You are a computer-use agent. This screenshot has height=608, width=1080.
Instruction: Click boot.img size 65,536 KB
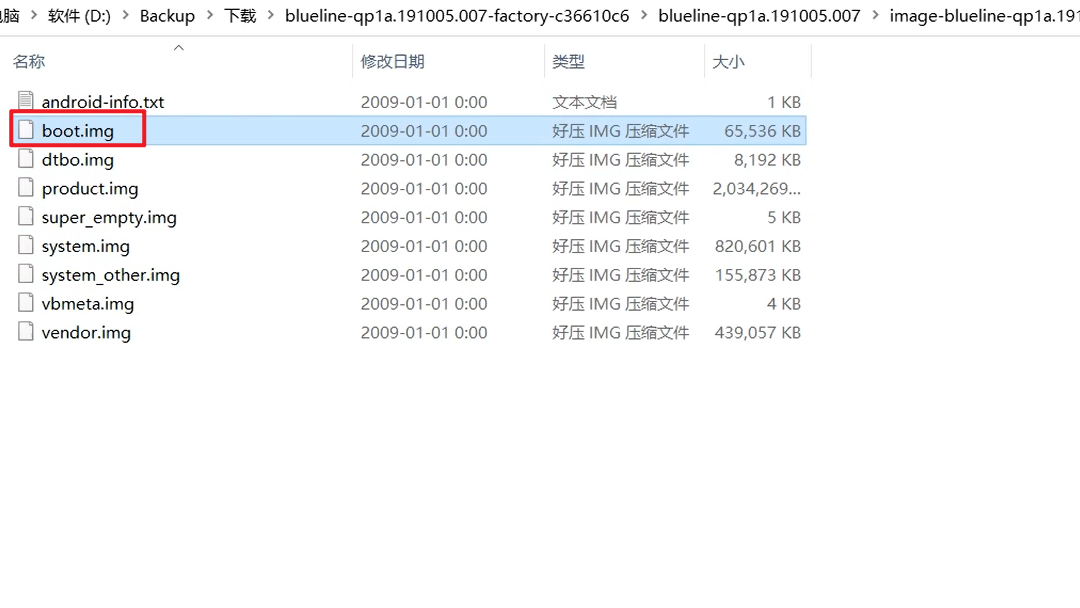coord(762,131)
